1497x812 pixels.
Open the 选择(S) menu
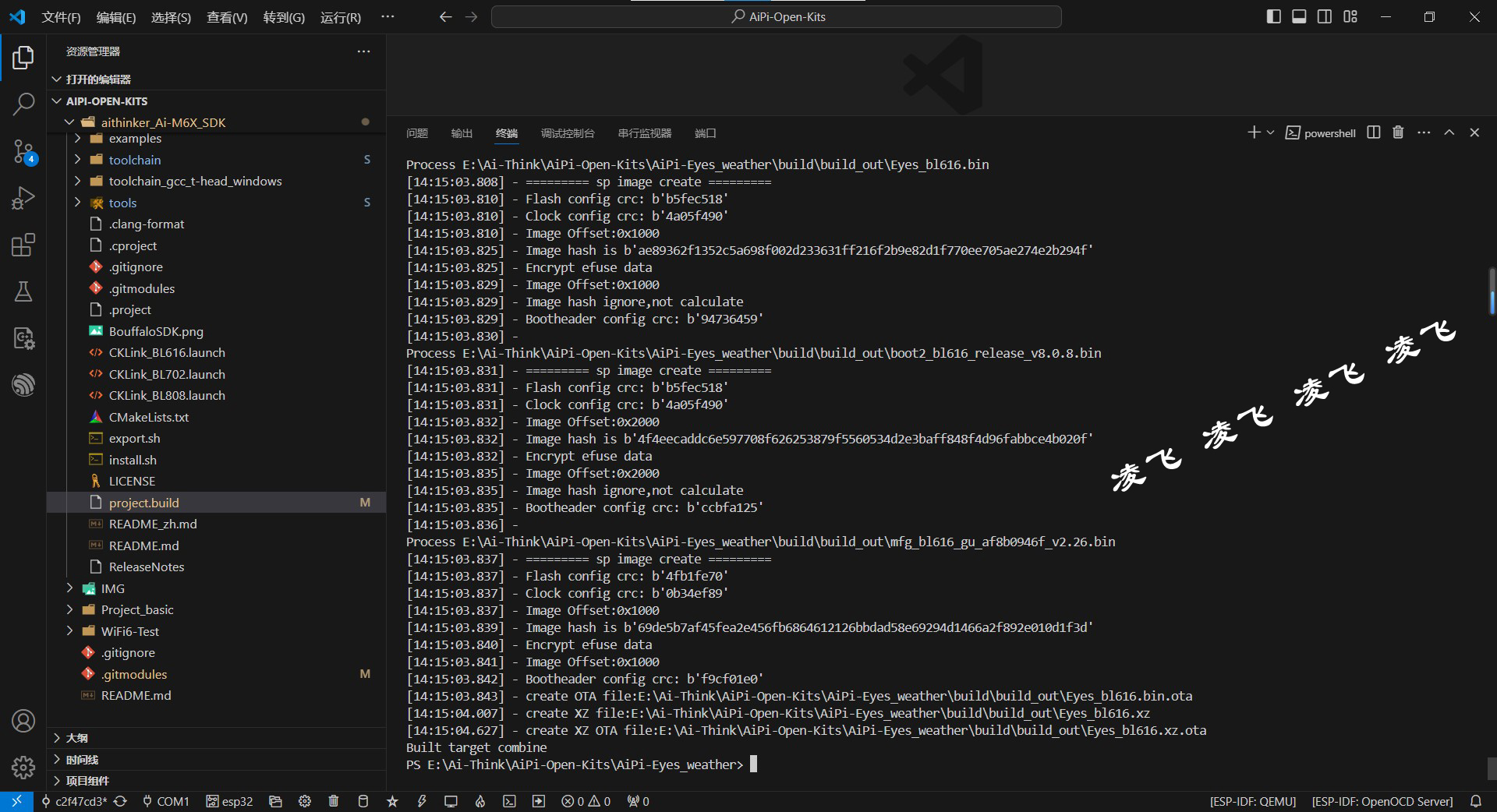(x=171, y=17)
